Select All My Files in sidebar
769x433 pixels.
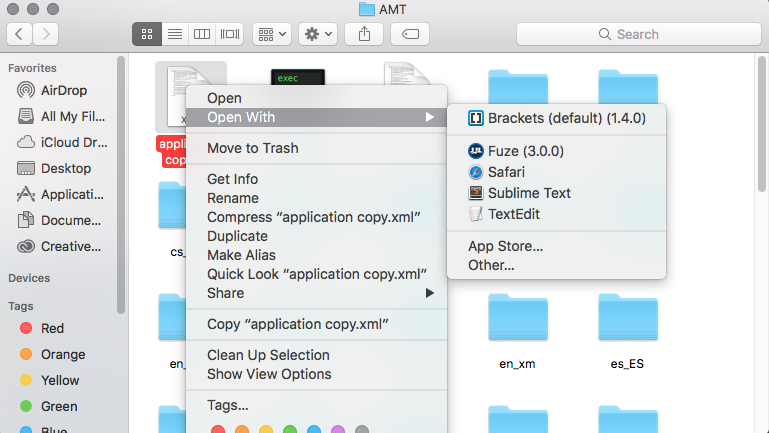pyautogui.click(x=61, y=116)
